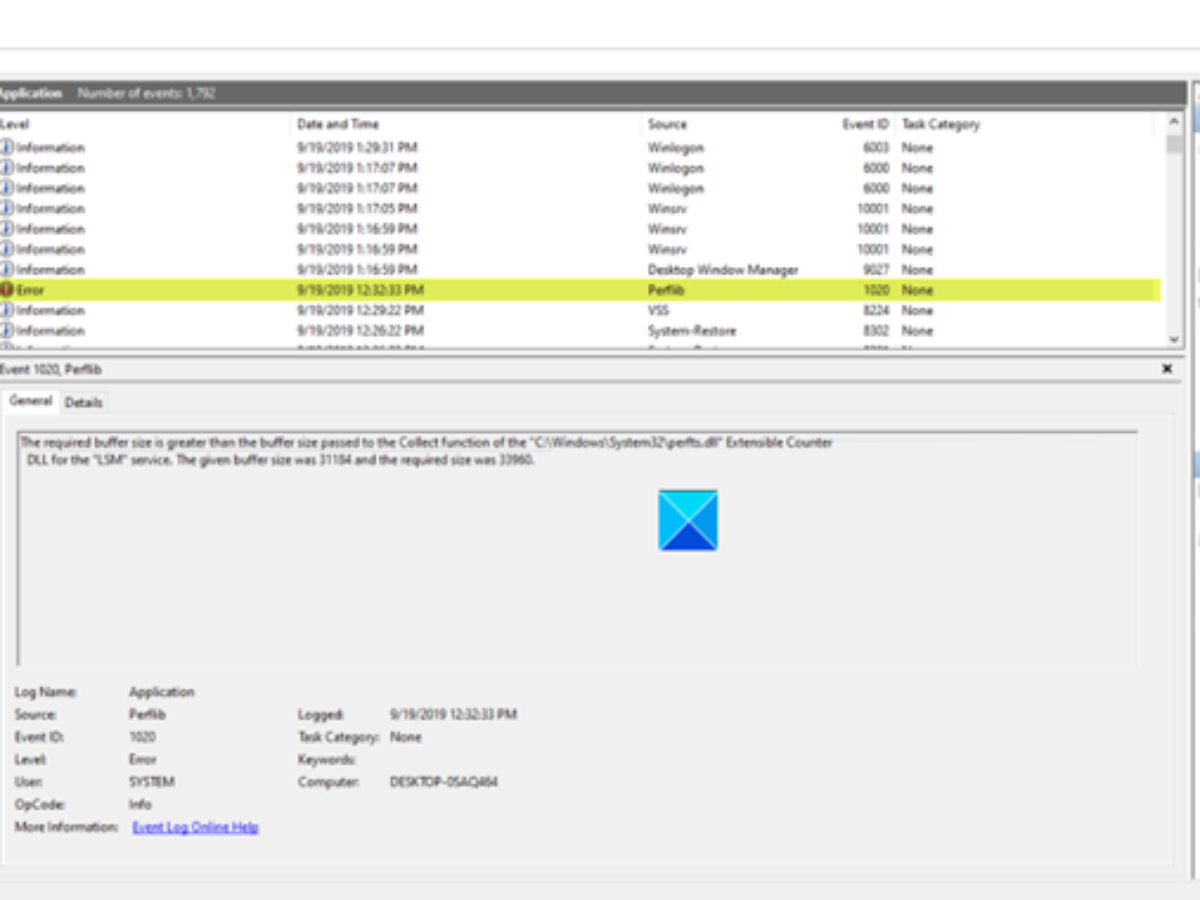Click the event list scrollbar down arrow
This screenshot has height=900, width=1200.
1174,340
